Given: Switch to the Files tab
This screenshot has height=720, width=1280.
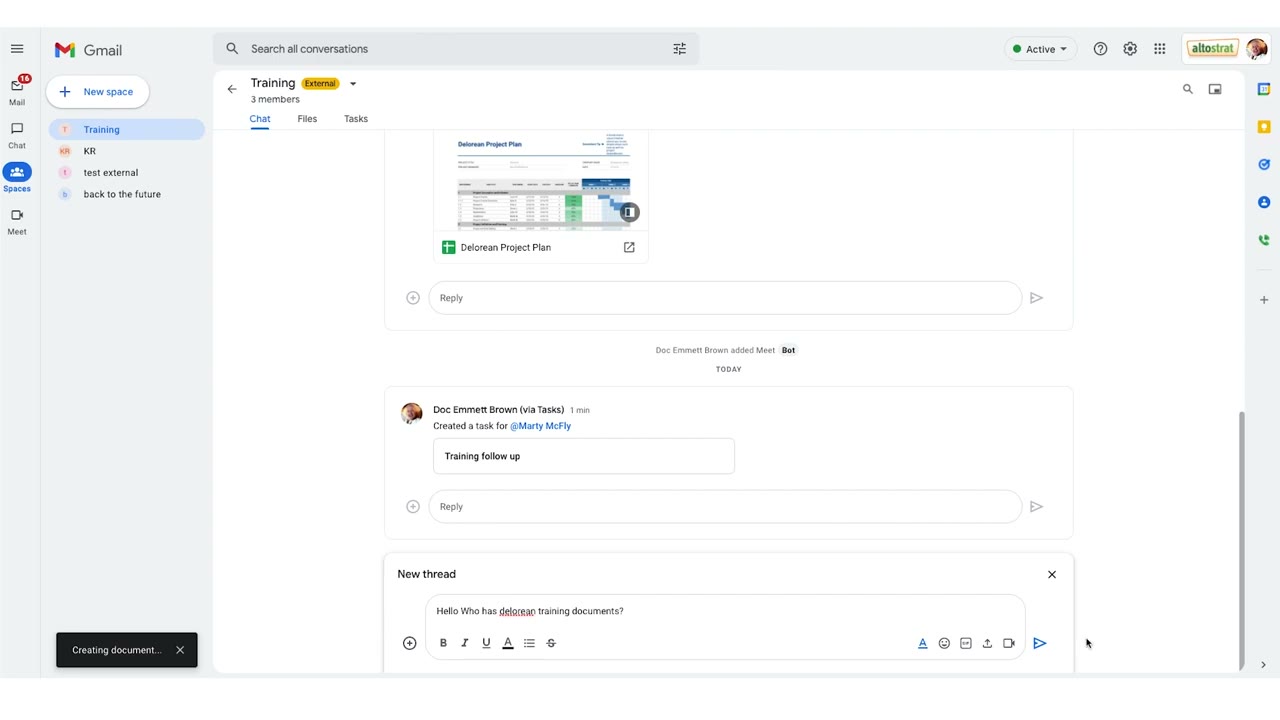Looking at the screenshot, I should coord(307,119).
